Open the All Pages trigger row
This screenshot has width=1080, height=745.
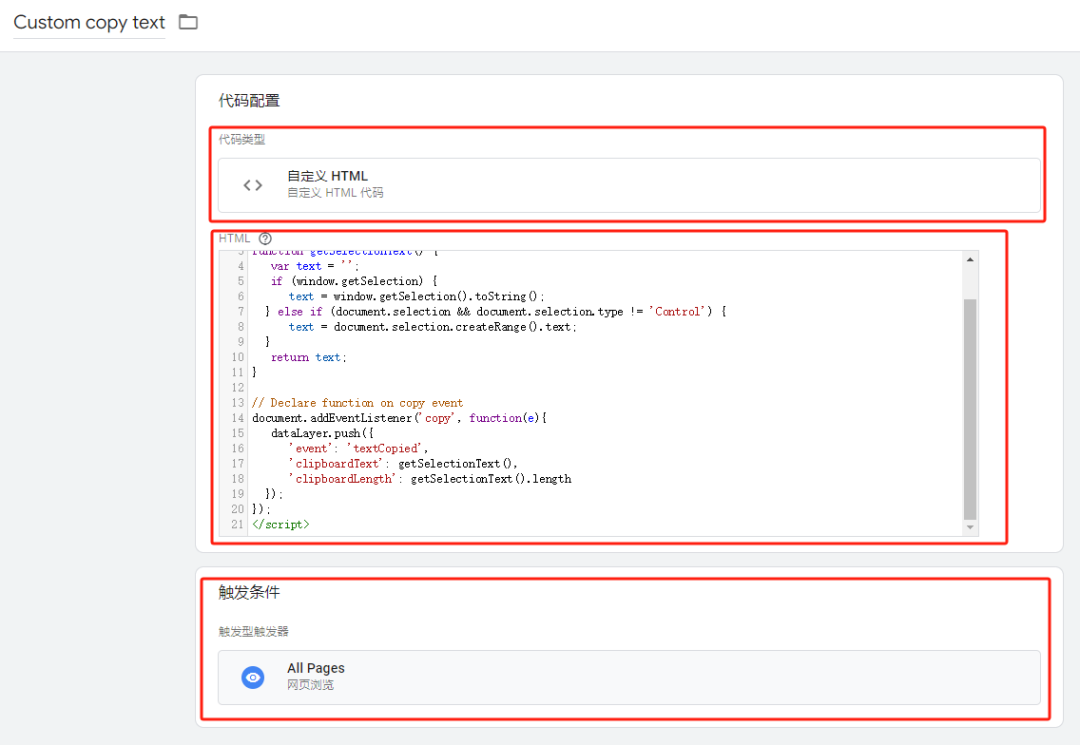click(x=629, y=677)
